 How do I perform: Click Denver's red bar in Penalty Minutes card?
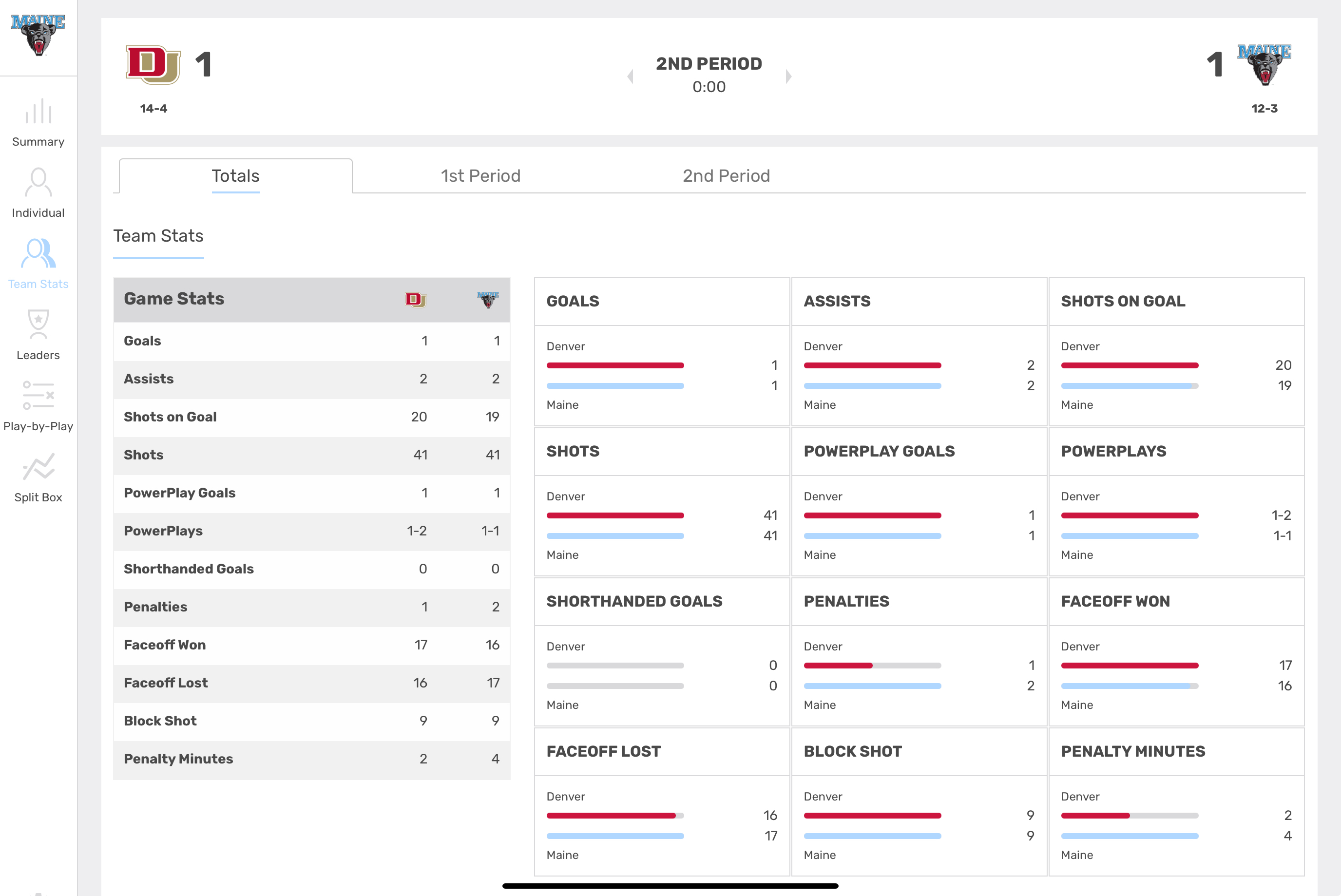point(1095,816)
